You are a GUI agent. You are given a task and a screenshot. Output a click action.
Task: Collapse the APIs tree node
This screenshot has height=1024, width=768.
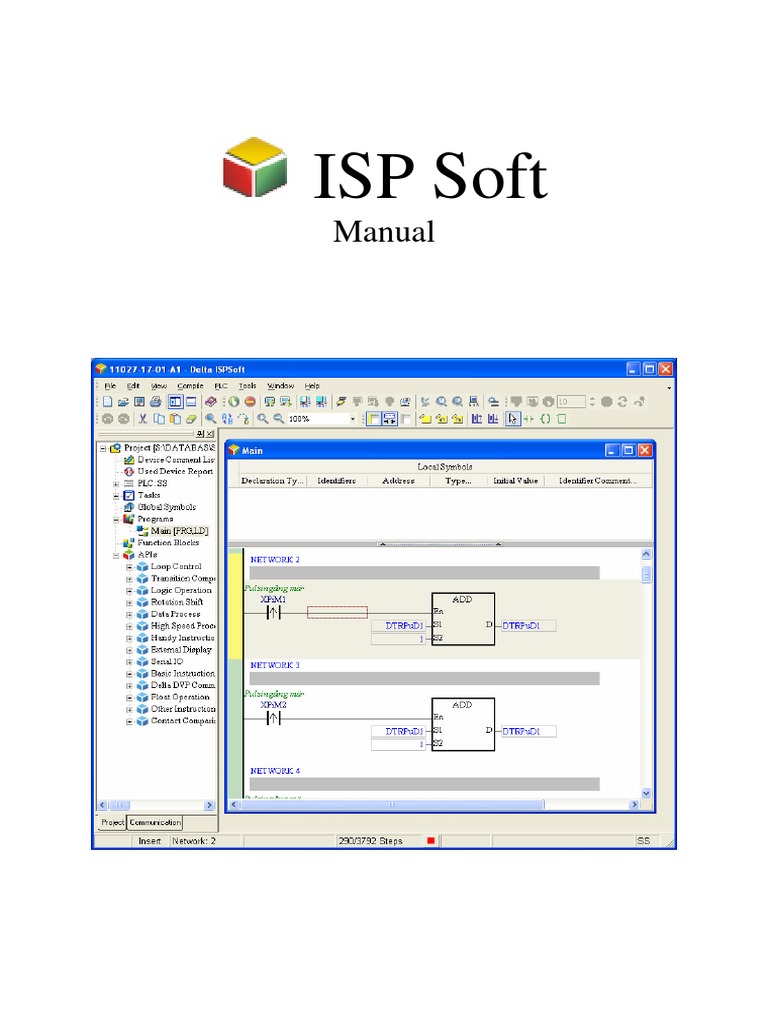[x=116, y=555]
